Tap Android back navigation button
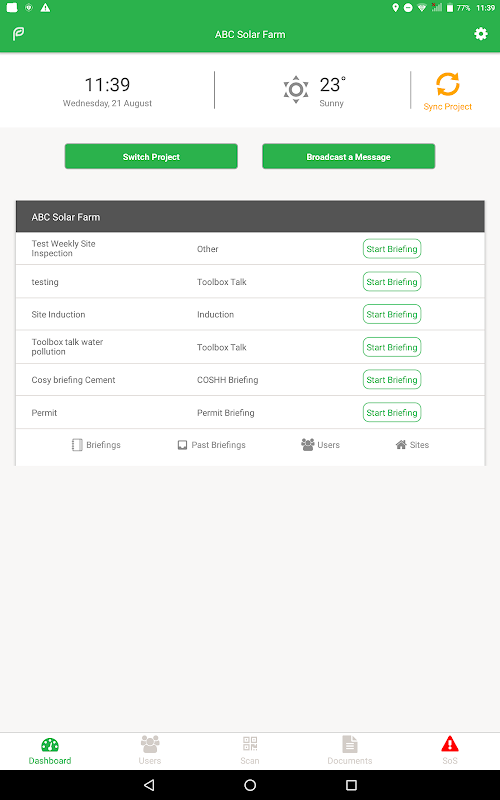The height and width of the screenshot is (800, 500). click(149, 785)
